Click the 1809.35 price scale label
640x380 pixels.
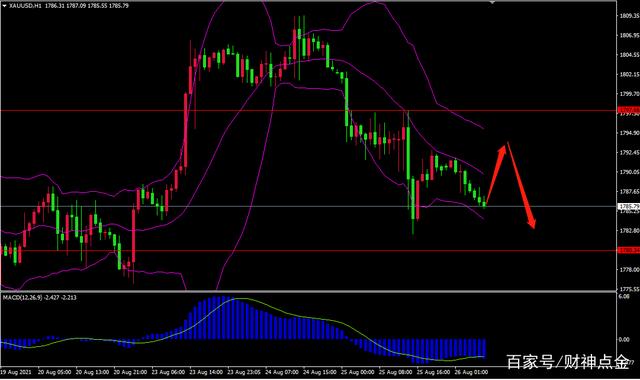629,16
